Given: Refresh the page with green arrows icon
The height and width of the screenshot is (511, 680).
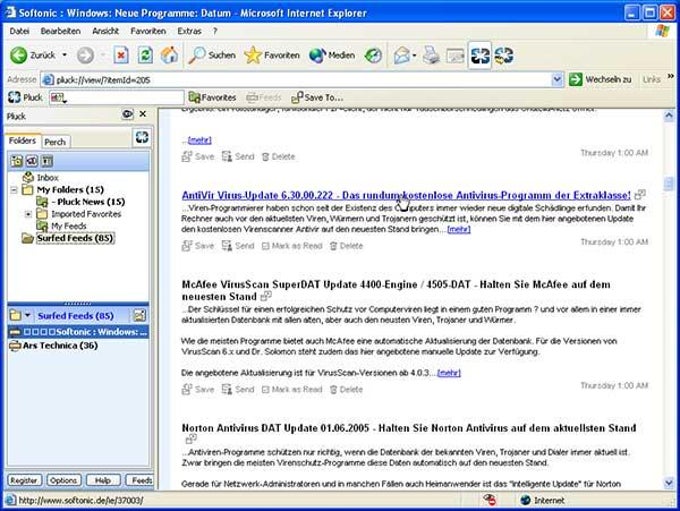Looking at the screenshot, I should pos(145,56).
